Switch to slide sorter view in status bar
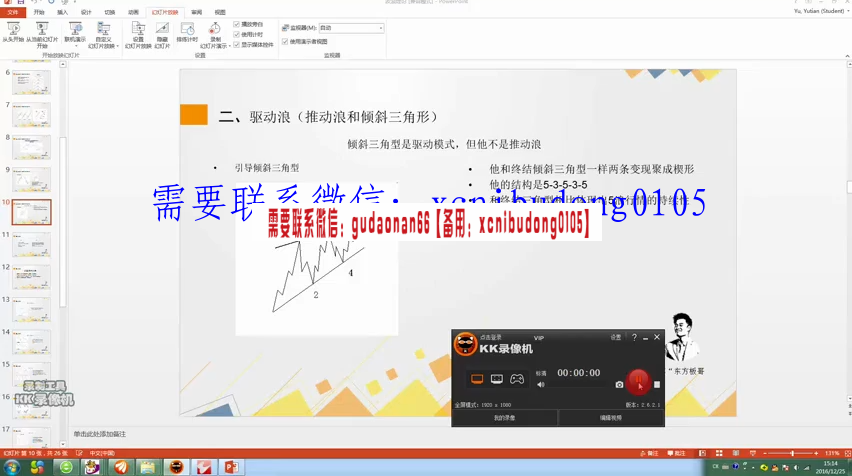Viewport: 852px width, 476px height. point(719,453)
